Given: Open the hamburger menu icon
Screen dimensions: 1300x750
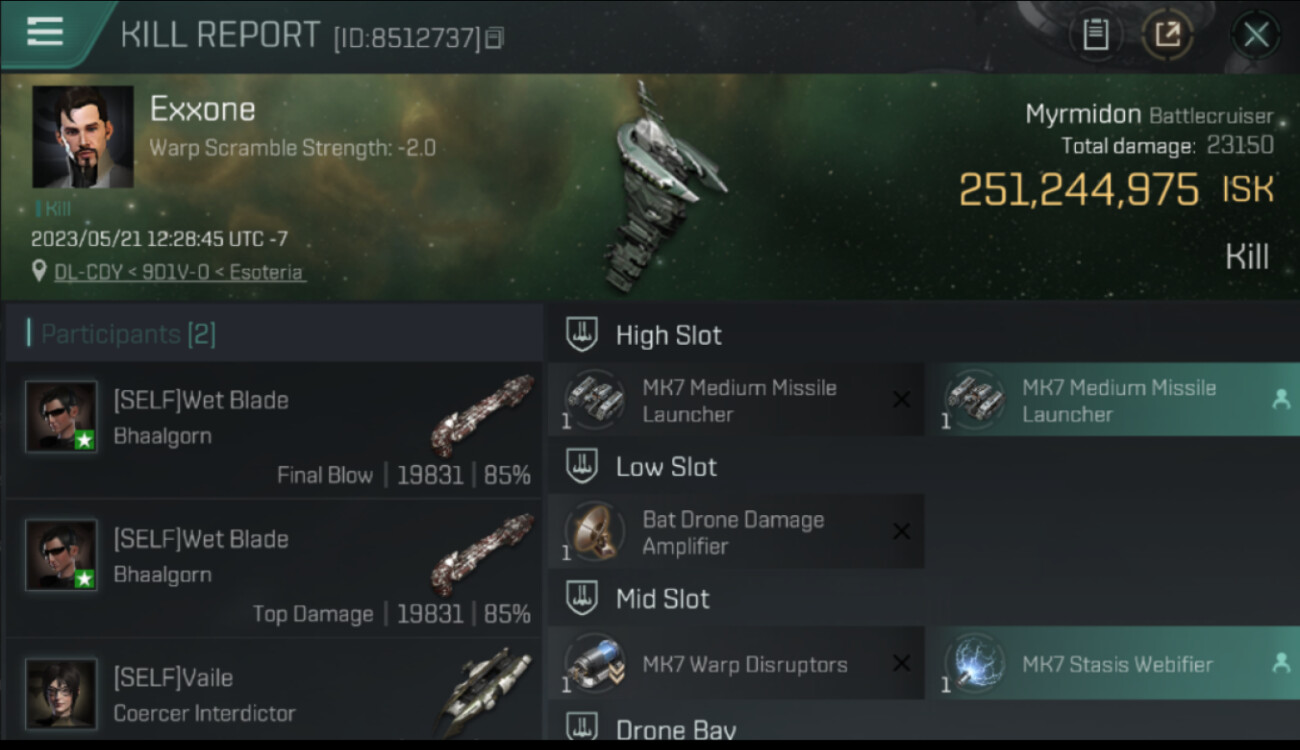Looking at the screenshot, I should [45, 32].
